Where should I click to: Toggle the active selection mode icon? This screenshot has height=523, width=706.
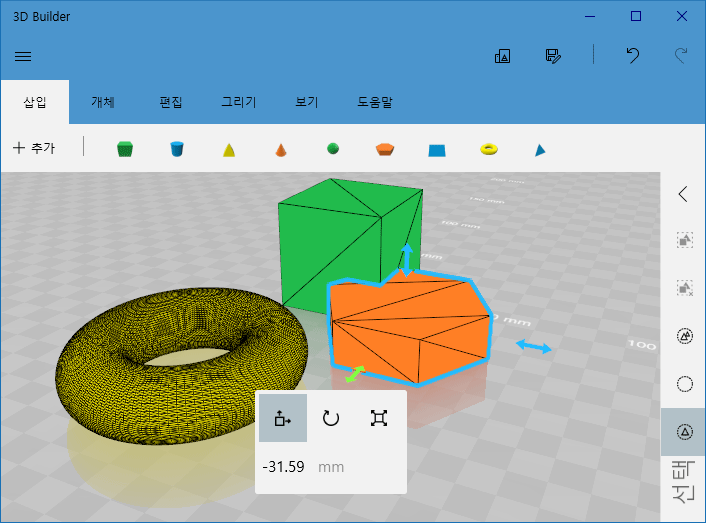pos(685,432)
